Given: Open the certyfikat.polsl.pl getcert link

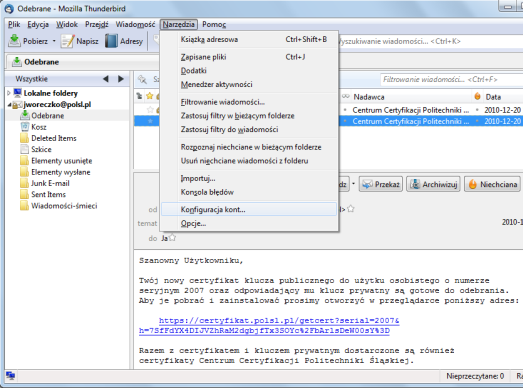Looking at the screenshot, I should click(269, 326).
